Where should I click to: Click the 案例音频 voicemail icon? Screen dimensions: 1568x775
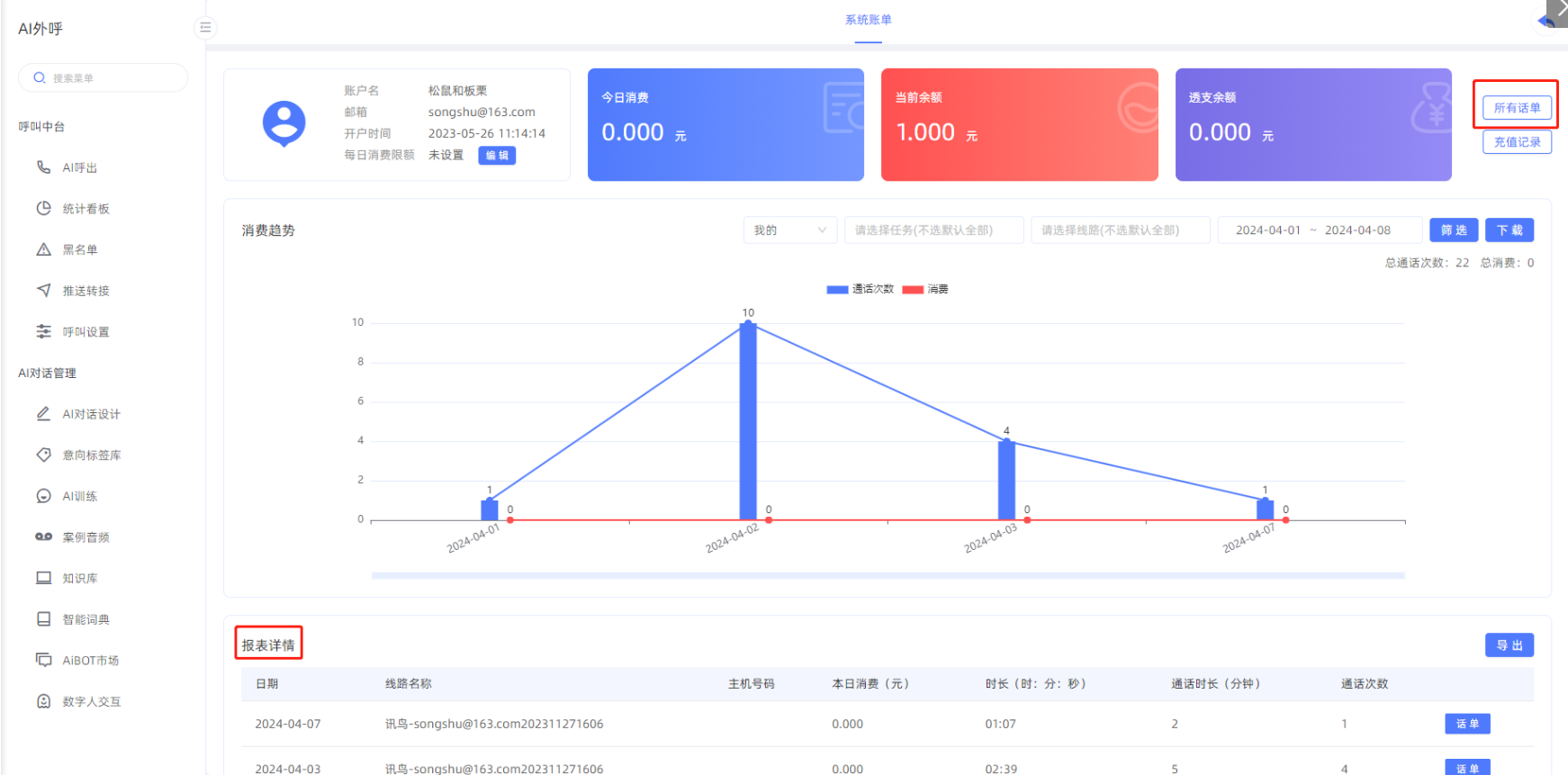43,536
